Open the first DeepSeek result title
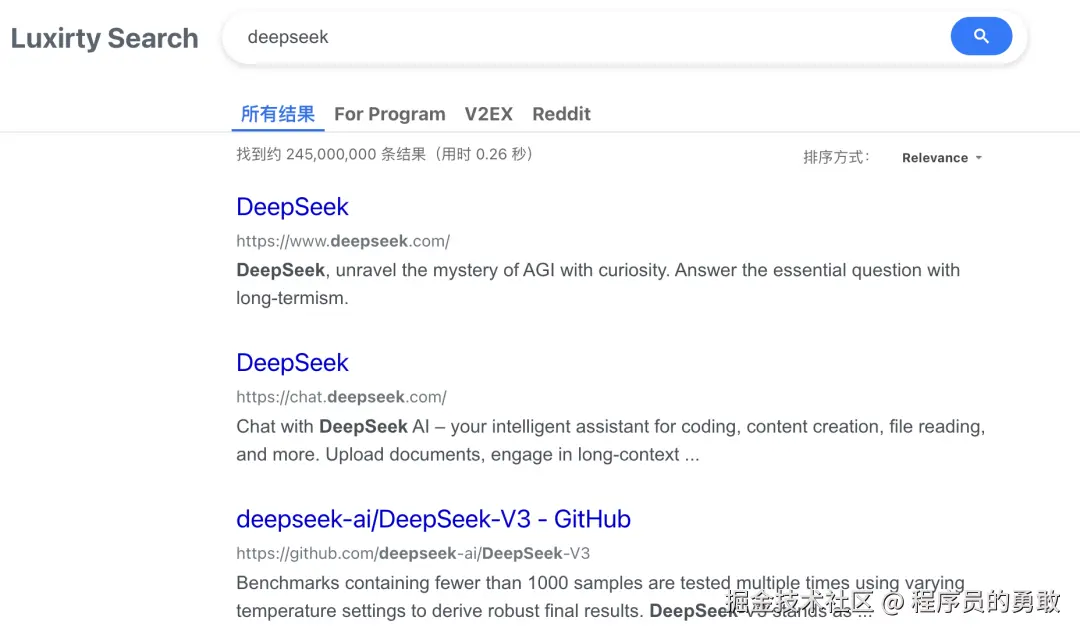Viewport: 1080px width, 635px height. (292, 207)
